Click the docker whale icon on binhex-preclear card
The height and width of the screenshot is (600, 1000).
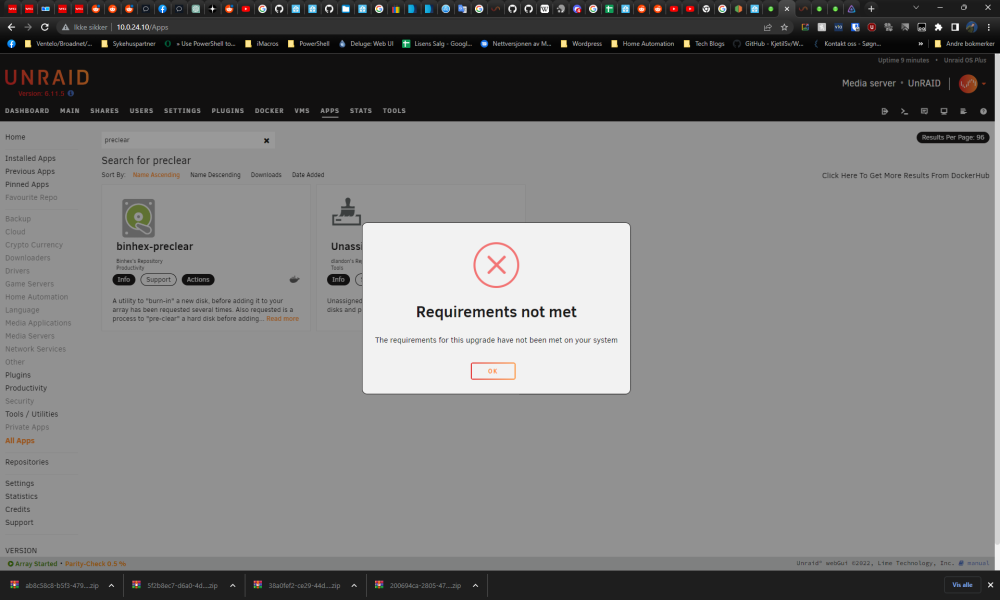pos(294,279)
